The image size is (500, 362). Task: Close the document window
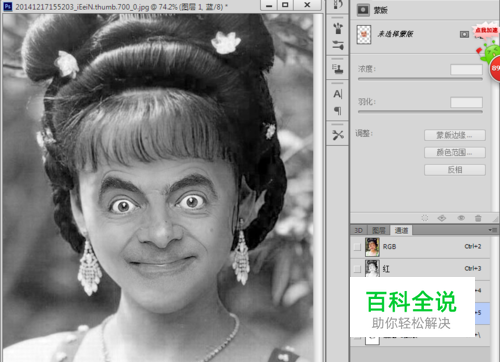tap(307, 5)
